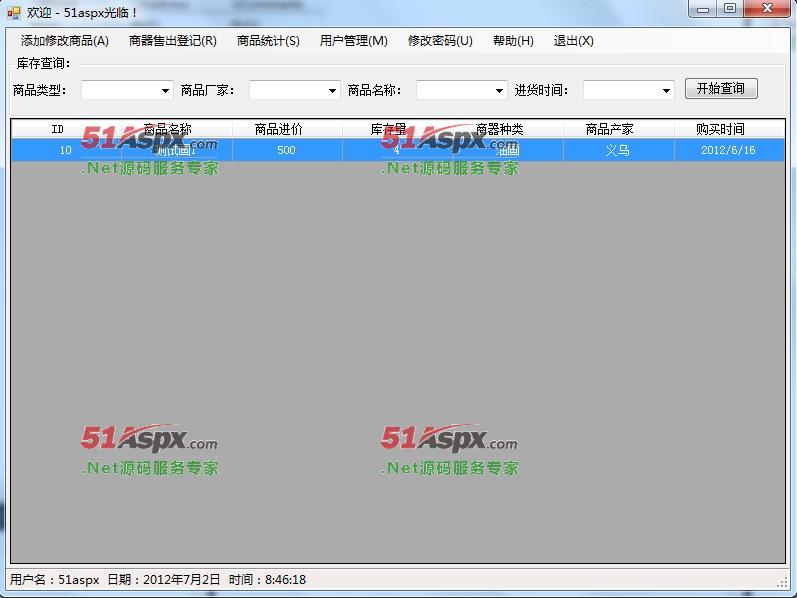Image resolution: width=797 pixels, height=598 pixels.
Task: Click the 购买时间 column header
Action: [729, 129]
